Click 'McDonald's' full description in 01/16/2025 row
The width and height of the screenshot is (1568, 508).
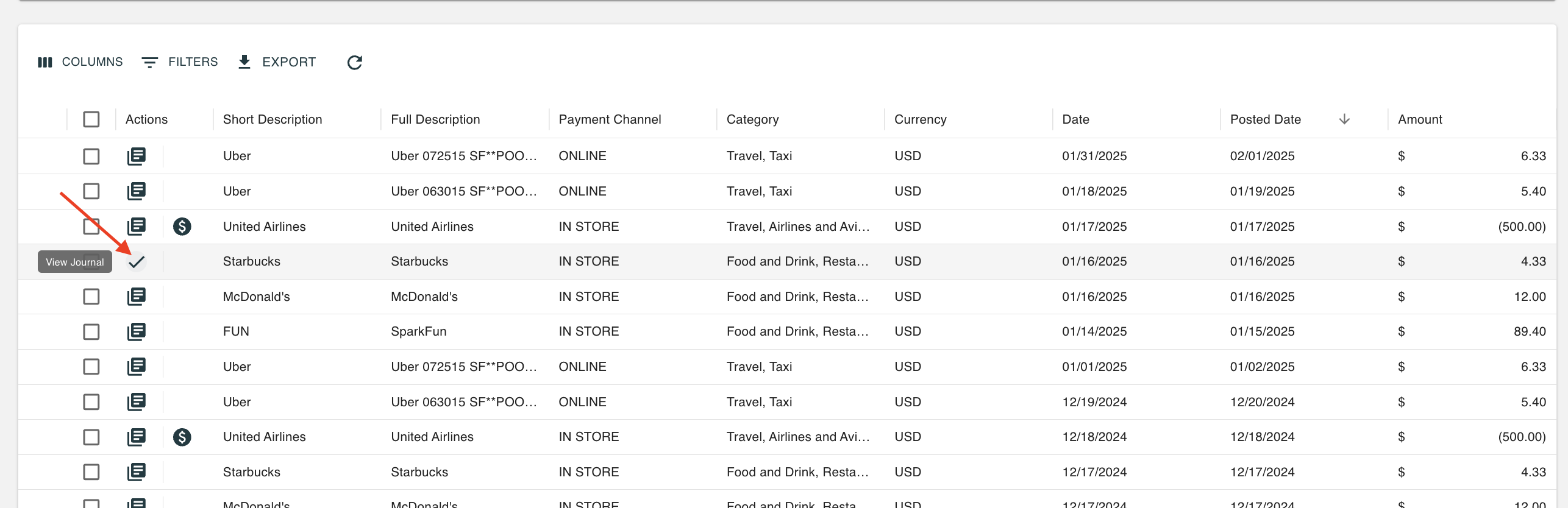pyautogui.click(x=424, y=297)
